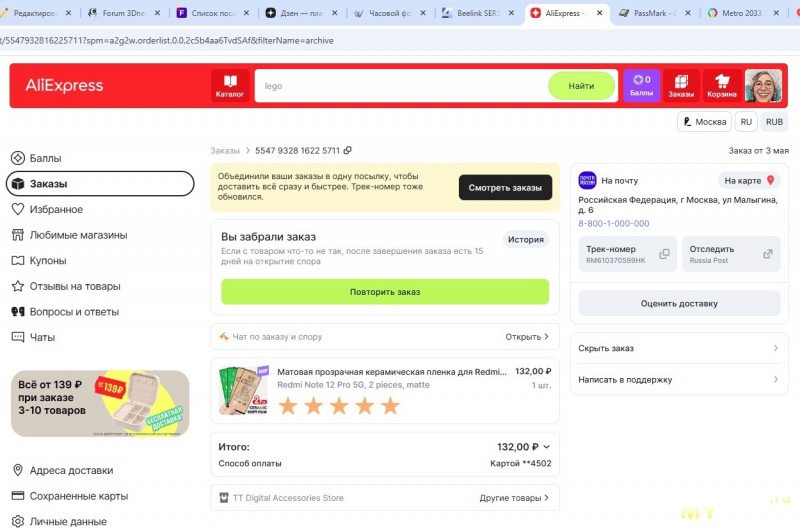The height and width of the screenshot is (529, 800).
Task: Open Избранное in the sidebar
Action: pyautogui.click(x=47, y=209)
